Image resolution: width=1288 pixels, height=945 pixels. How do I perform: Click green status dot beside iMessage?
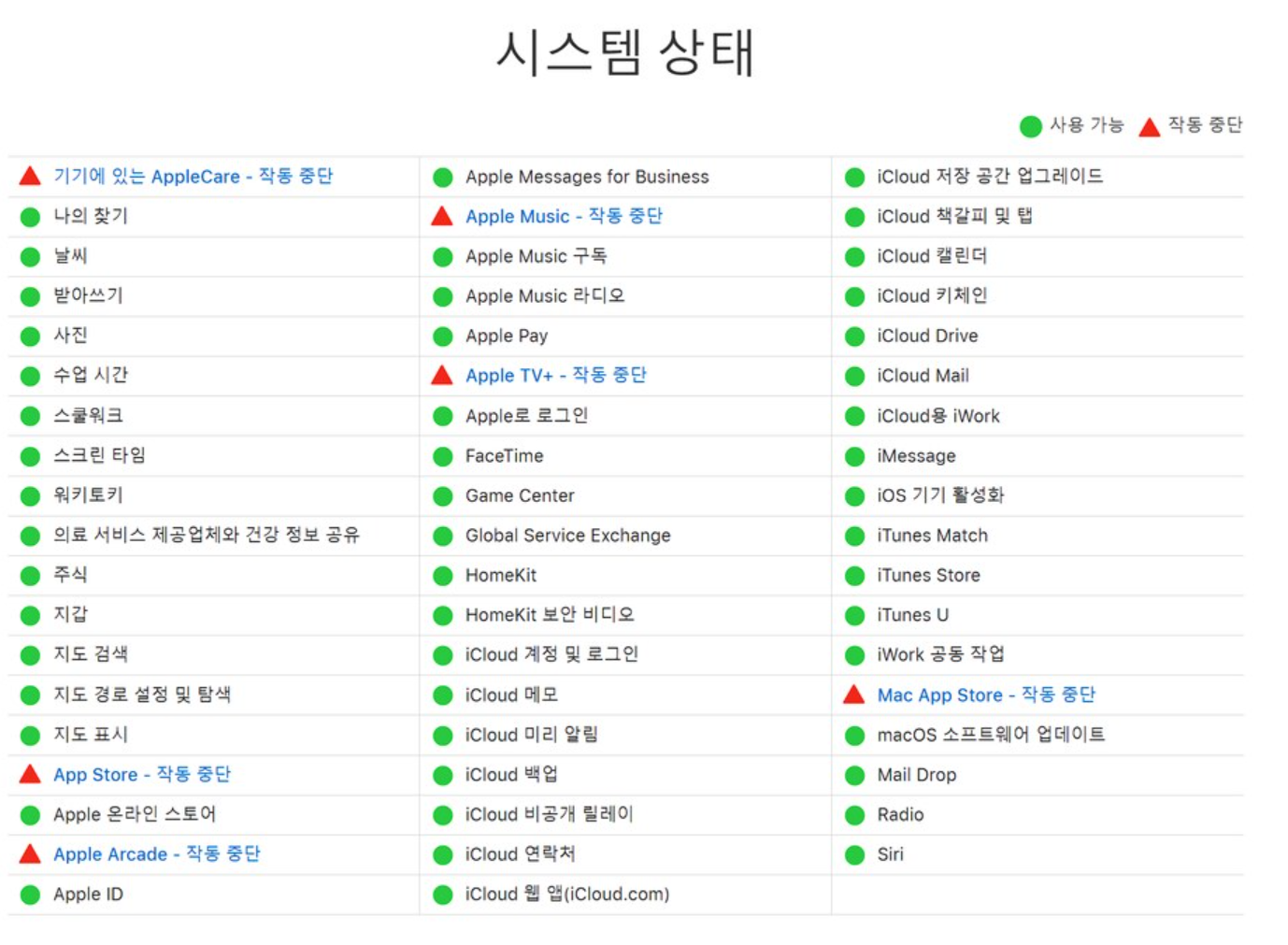pos(854,456)
